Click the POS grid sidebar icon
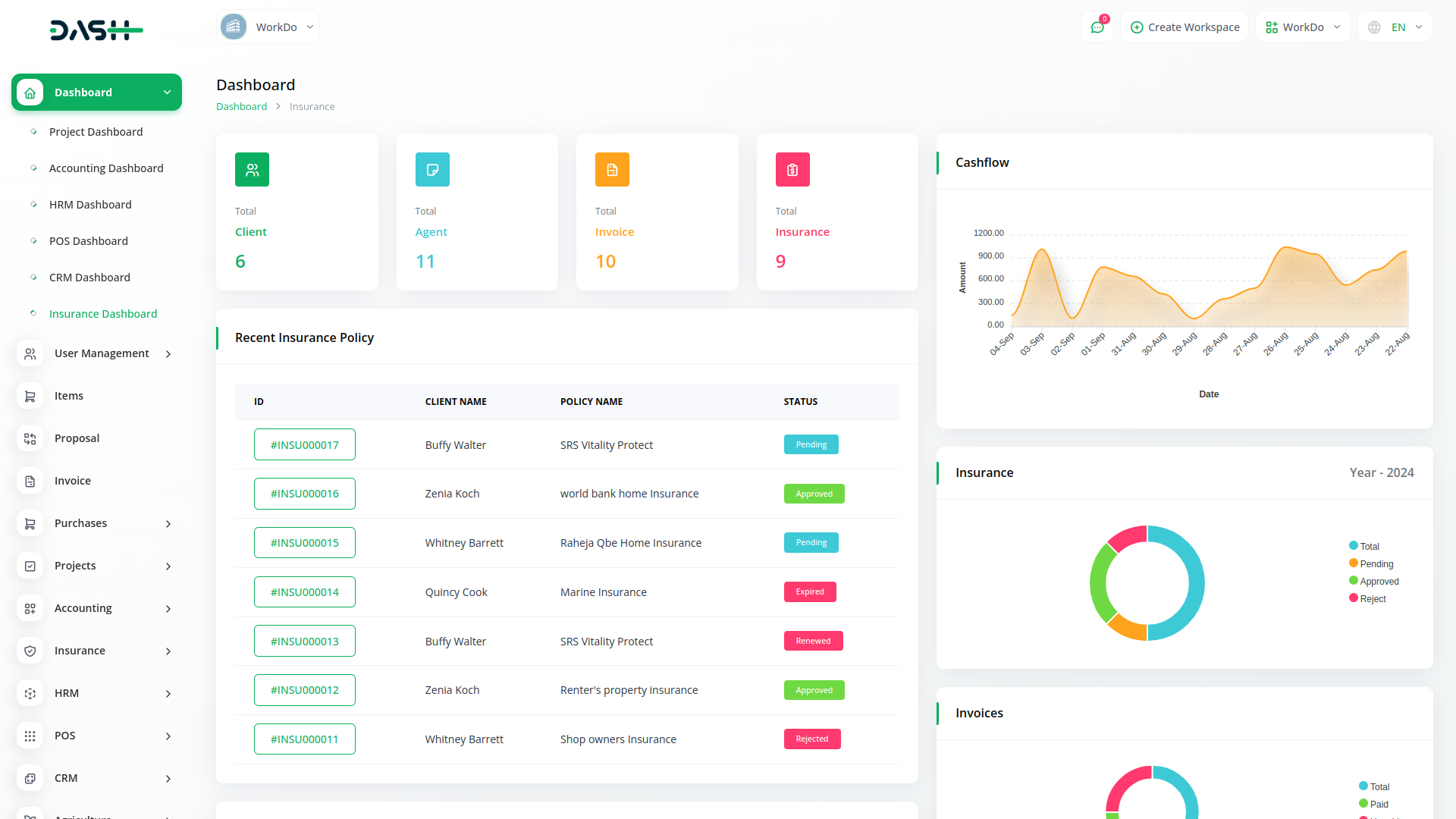The height and width of the screenshot is (819, 1456). pyautogui.click(x=30, y=736)
